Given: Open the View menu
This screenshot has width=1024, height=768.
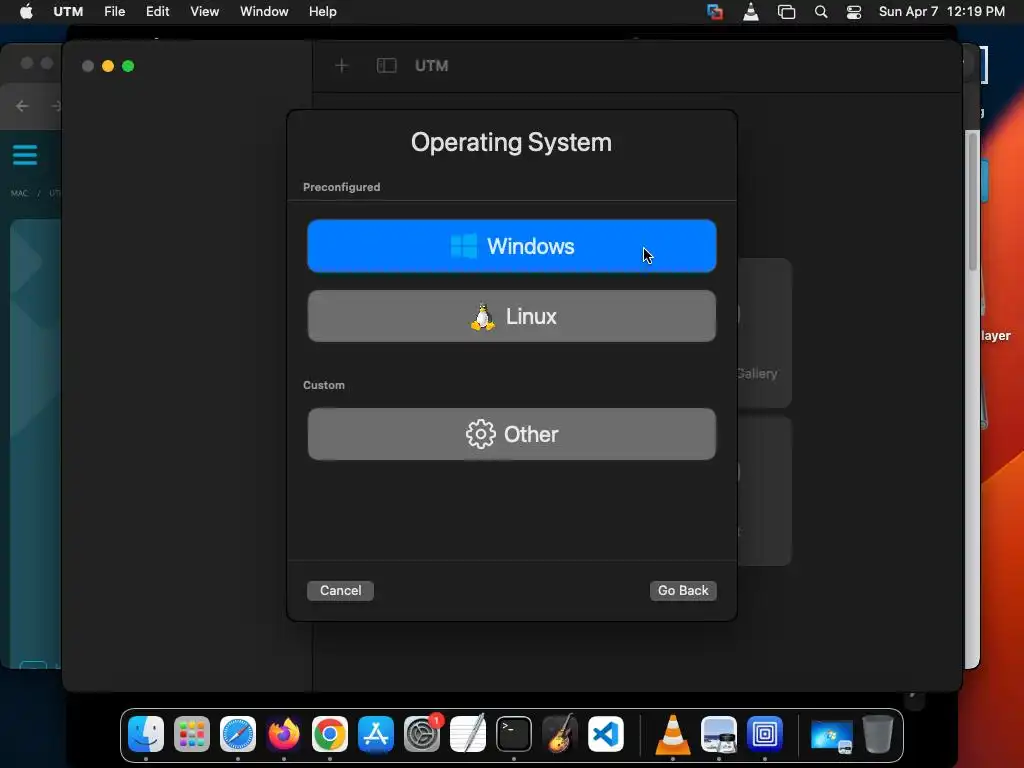Looking at the screenshot, I should (x=204, y=11).
